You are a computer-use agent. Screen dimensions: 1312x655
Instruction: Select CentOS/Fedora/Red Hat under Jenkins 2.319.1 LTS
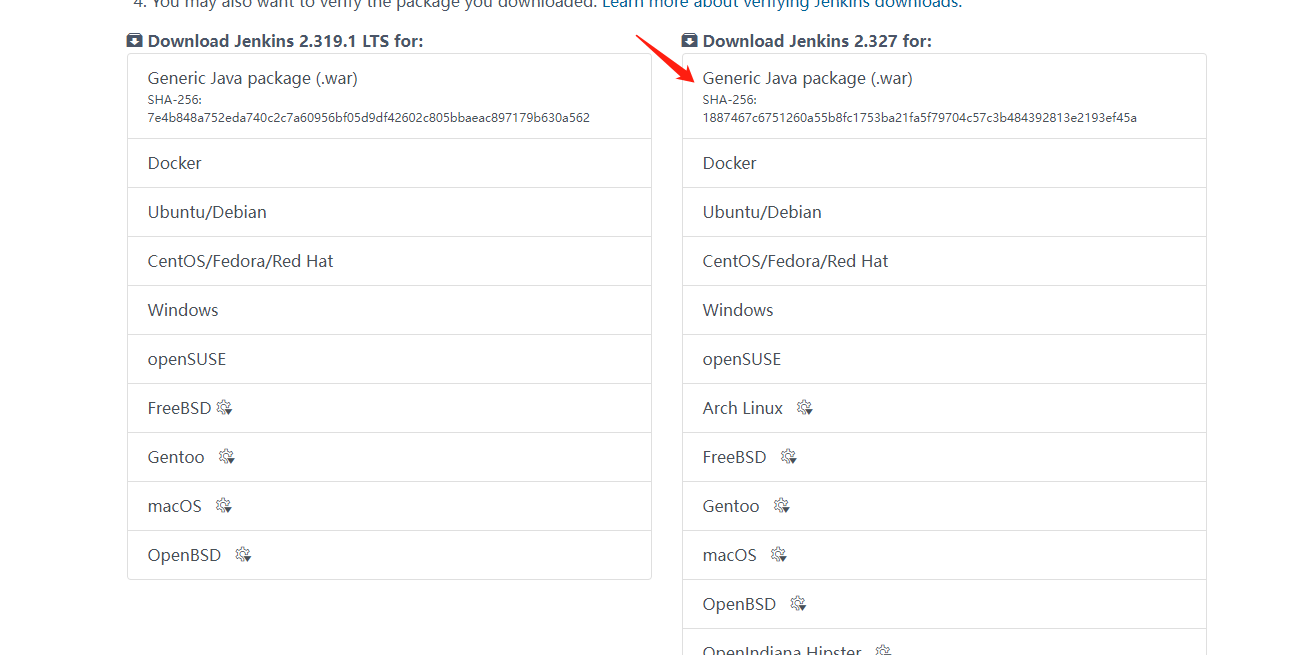(389, 261)
